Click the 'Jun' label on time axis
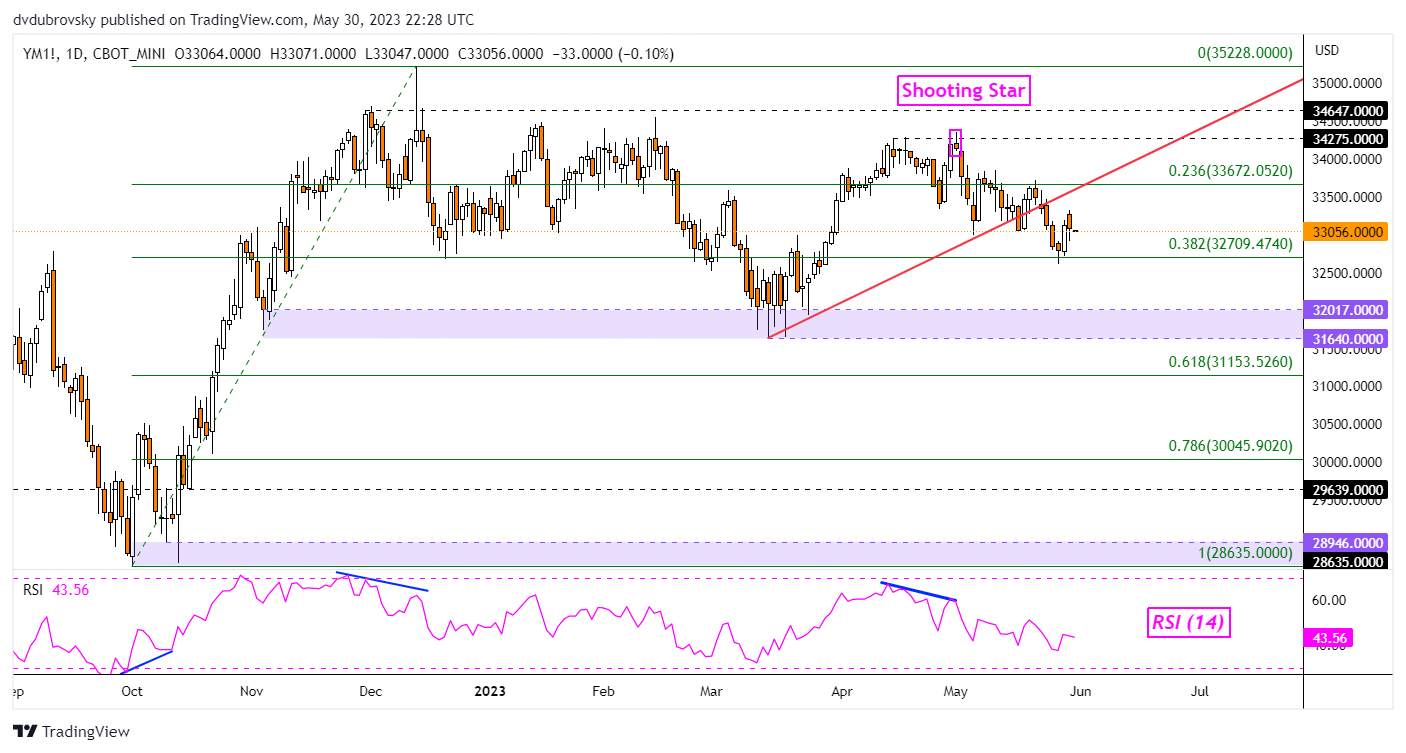The image size is (1406, 753). pos(1082,691)
